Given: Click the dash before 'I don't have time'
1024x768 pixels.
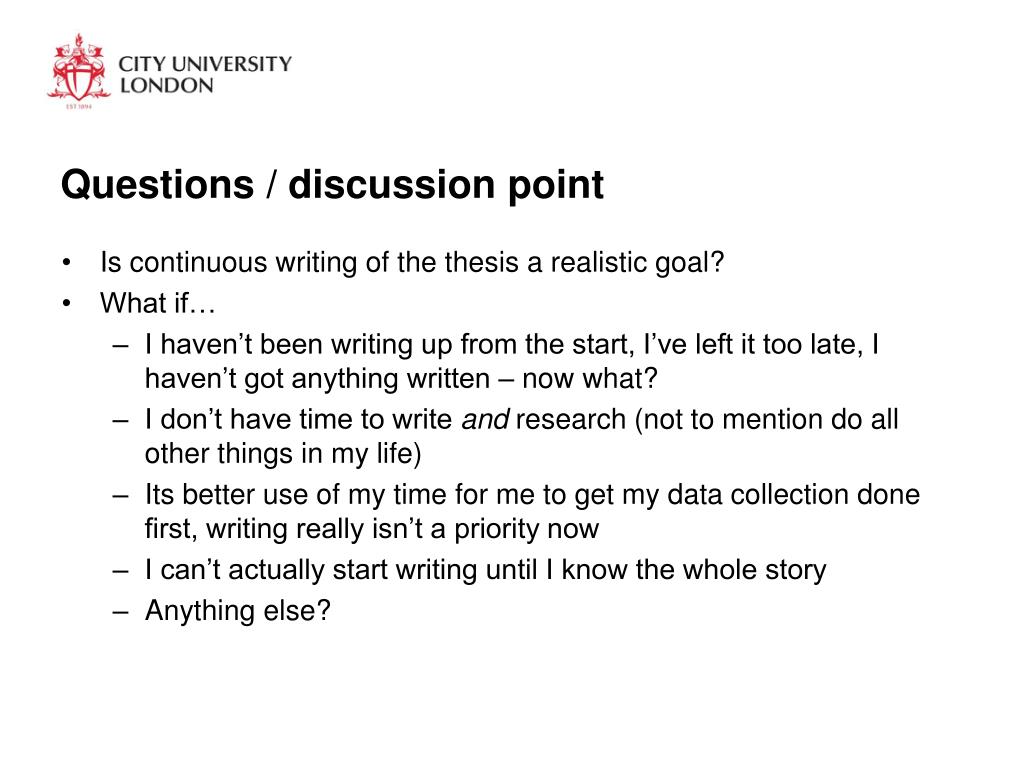Looking at the screenshot, I should click(x=120, y=420).
